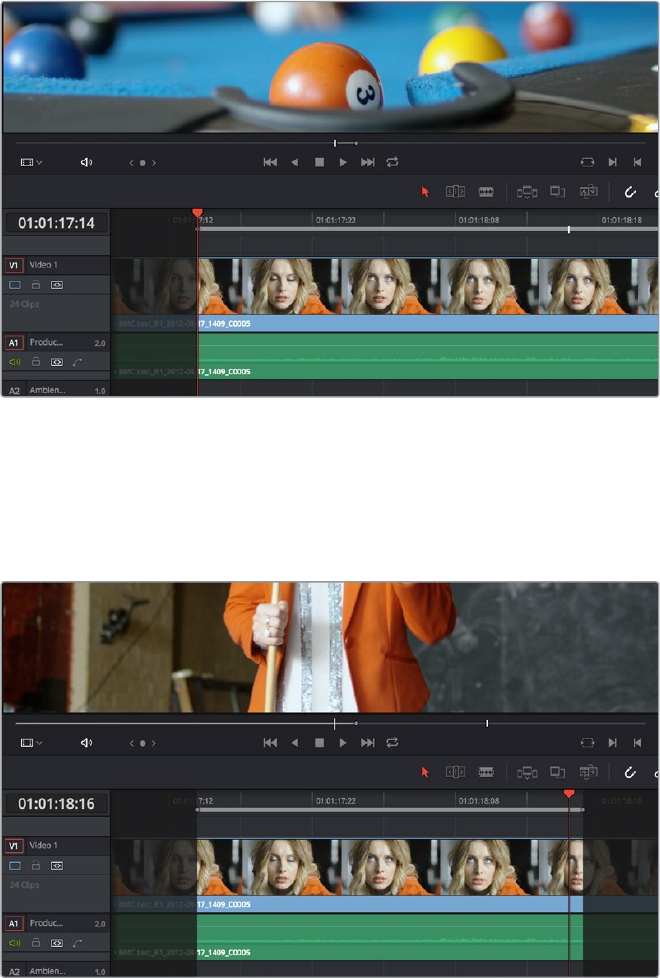Toggle magnet Snapping in 01:01:17:14 screenshot
This screenshot has height=978, width=660.
click(x=630, y=192)
